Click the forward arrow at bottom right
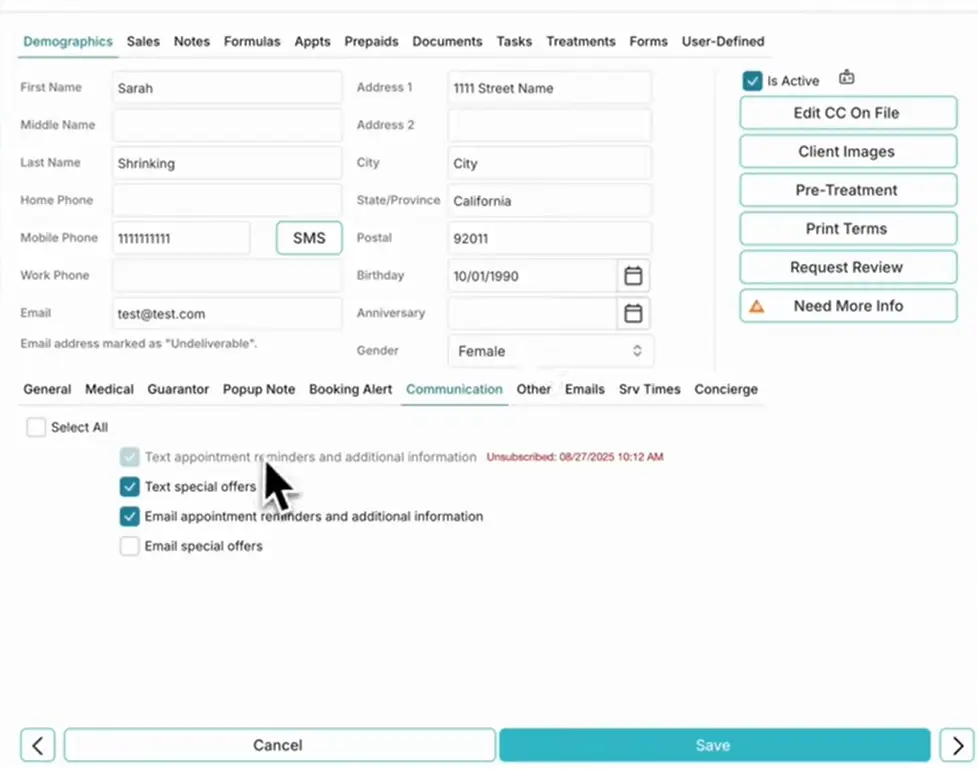The height and width of the screenshot is (769, 978). pos(957,745)
